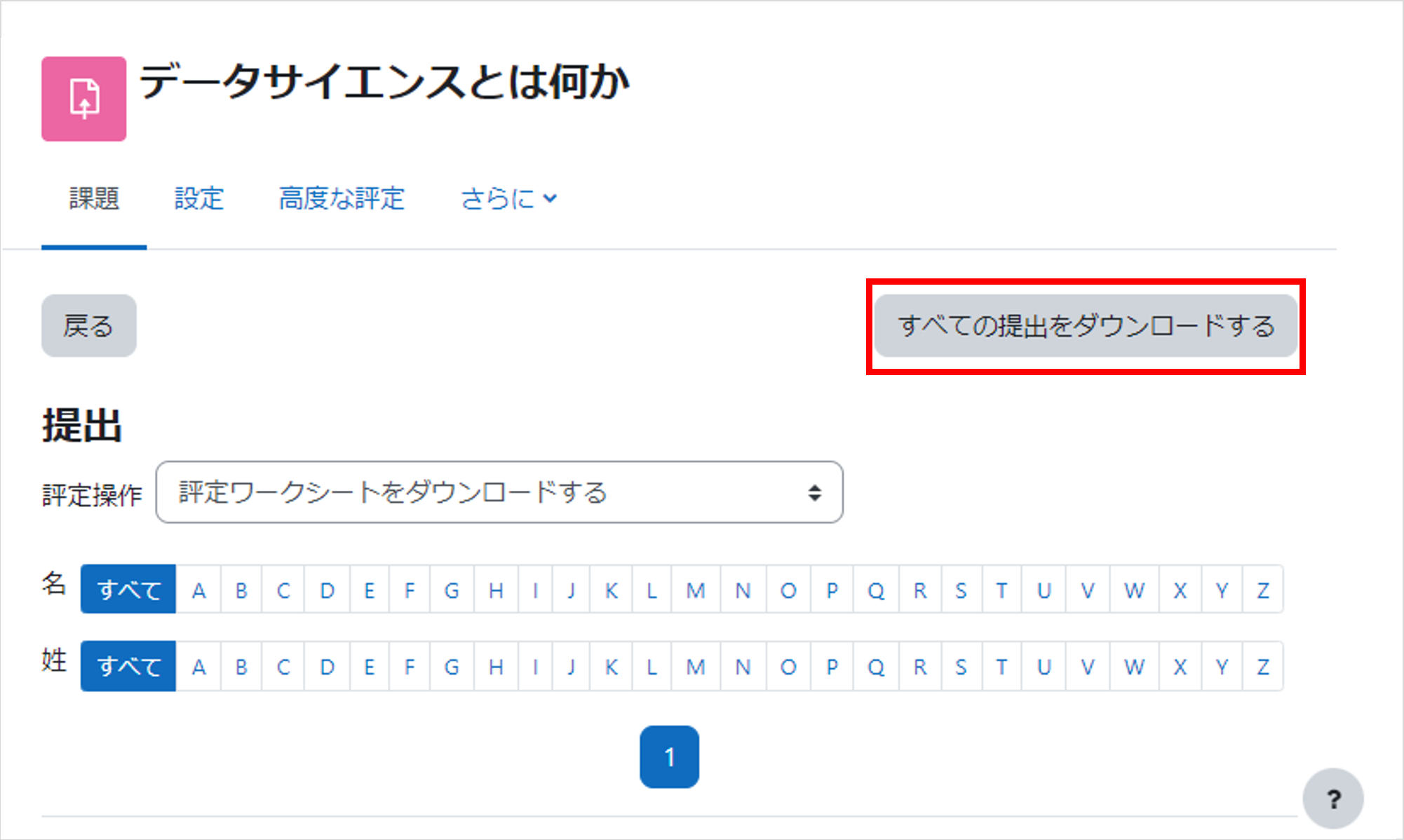Filter 名 by letter H
The height and width of the screenshot is (840, 1404).
[496, 589]
